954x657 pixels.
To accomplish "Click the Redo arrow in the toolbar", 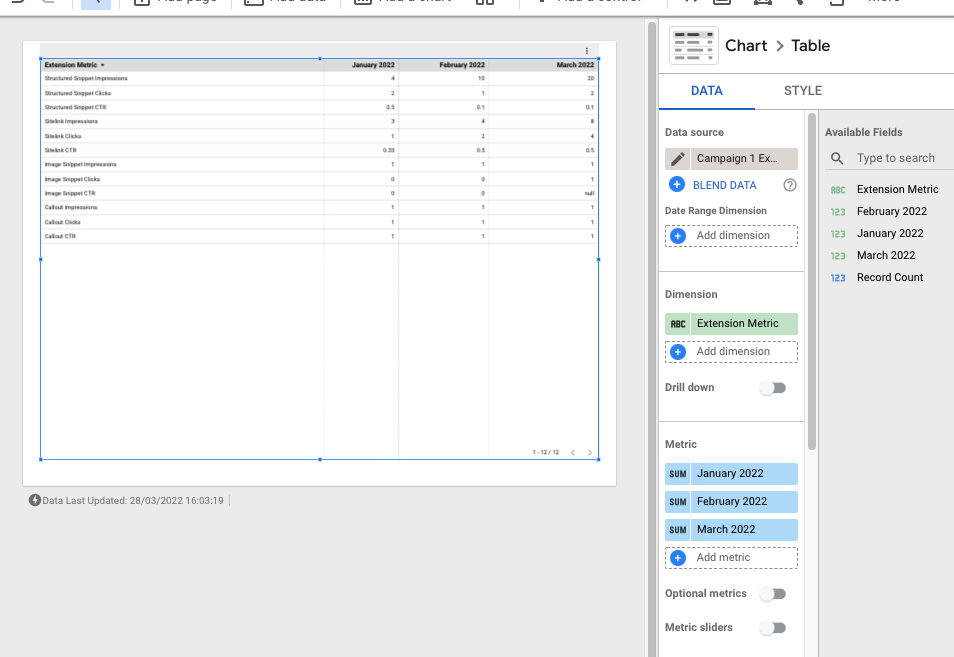I will [x=50, y=4].
